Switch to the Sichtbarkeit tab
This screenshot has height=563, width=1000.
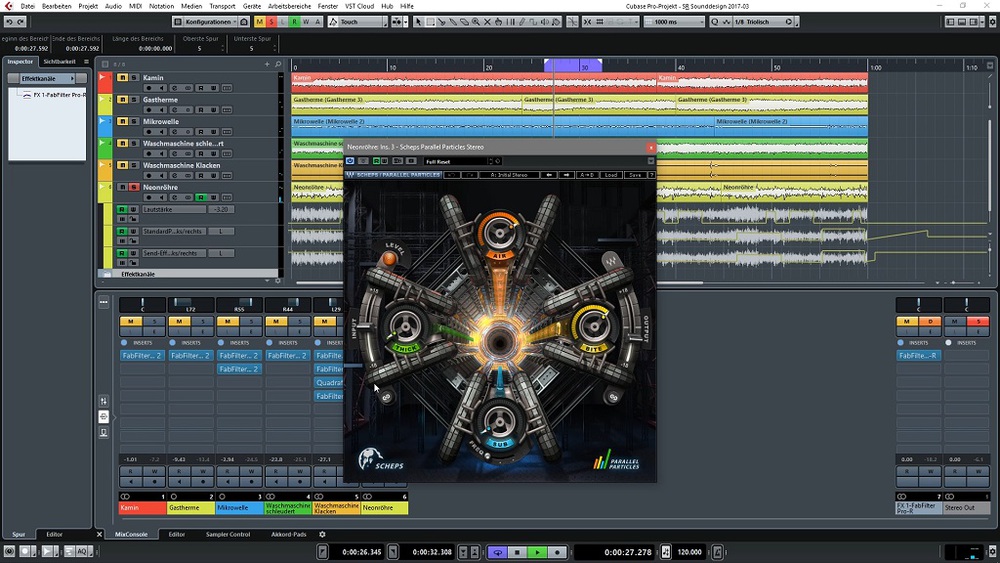click(x=59, y=62)
